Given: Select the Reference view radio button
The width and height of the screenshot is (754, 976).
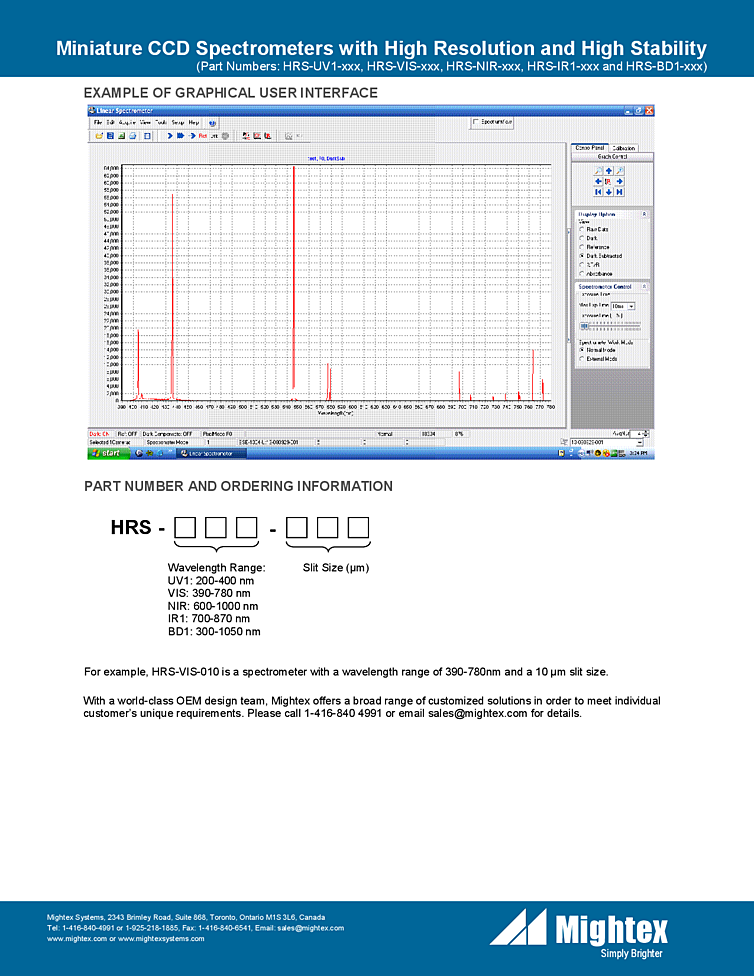Looking at the screenshot, I should click(582, 247).
